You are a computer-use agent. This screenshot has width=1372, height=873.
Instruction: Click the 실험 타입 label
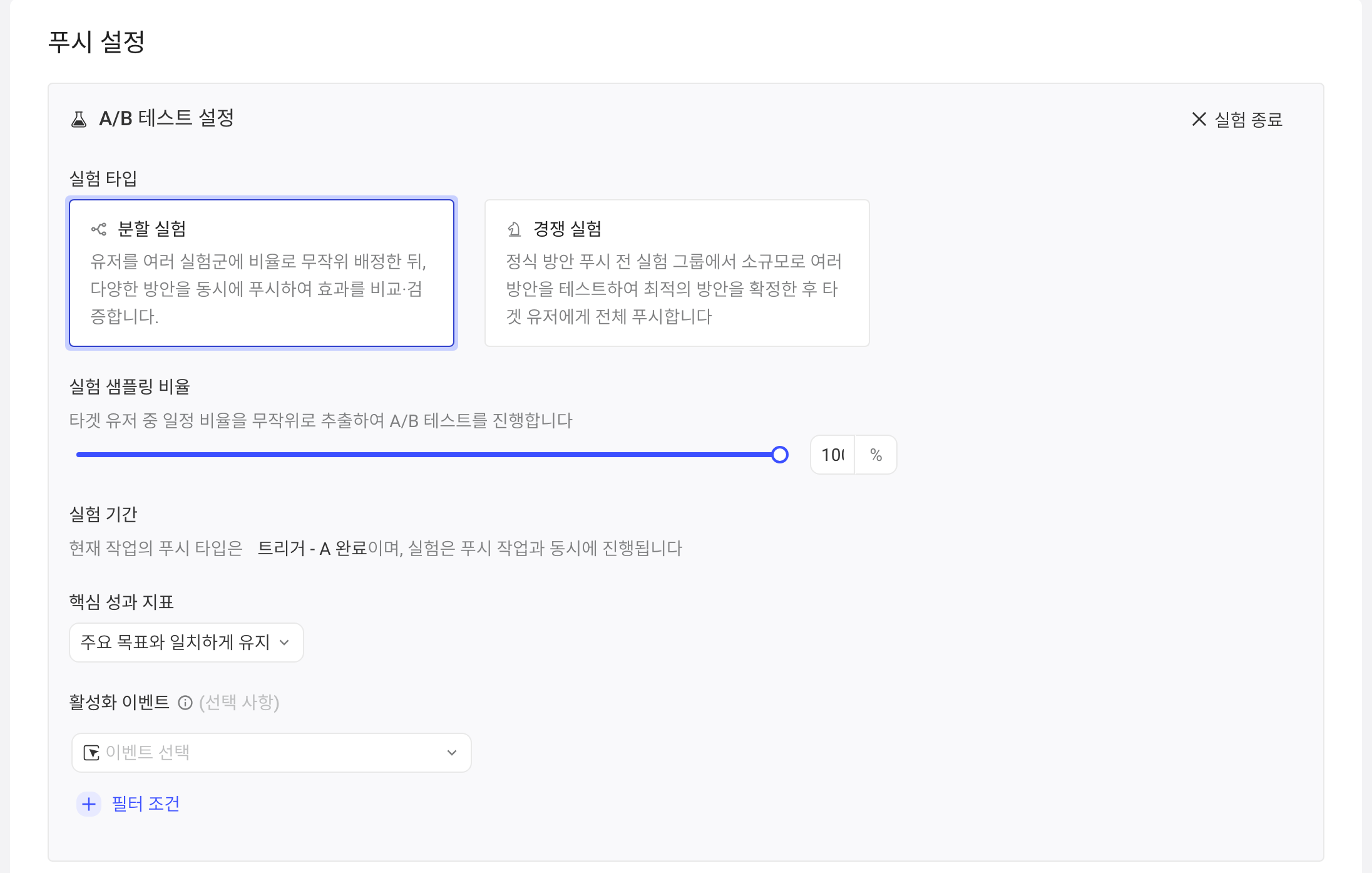click(x=103, y=178)
